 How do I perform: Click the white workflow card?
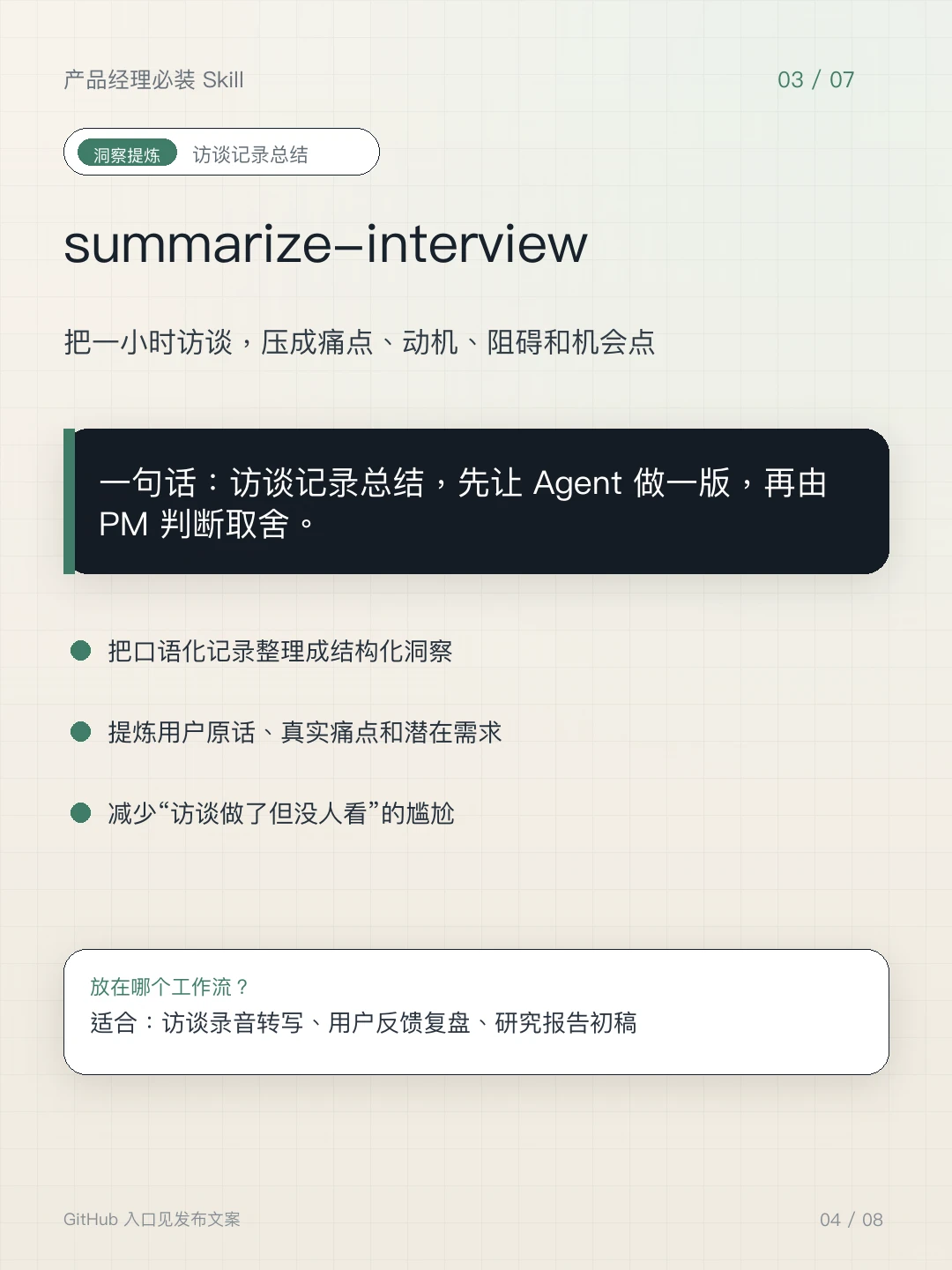476,1012
